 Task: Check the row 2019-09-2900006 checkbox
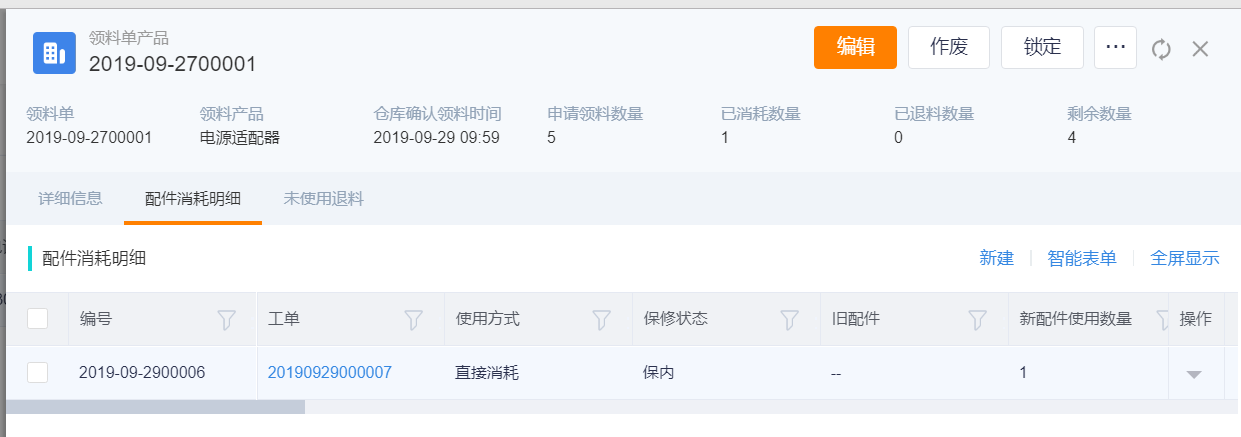37,372
